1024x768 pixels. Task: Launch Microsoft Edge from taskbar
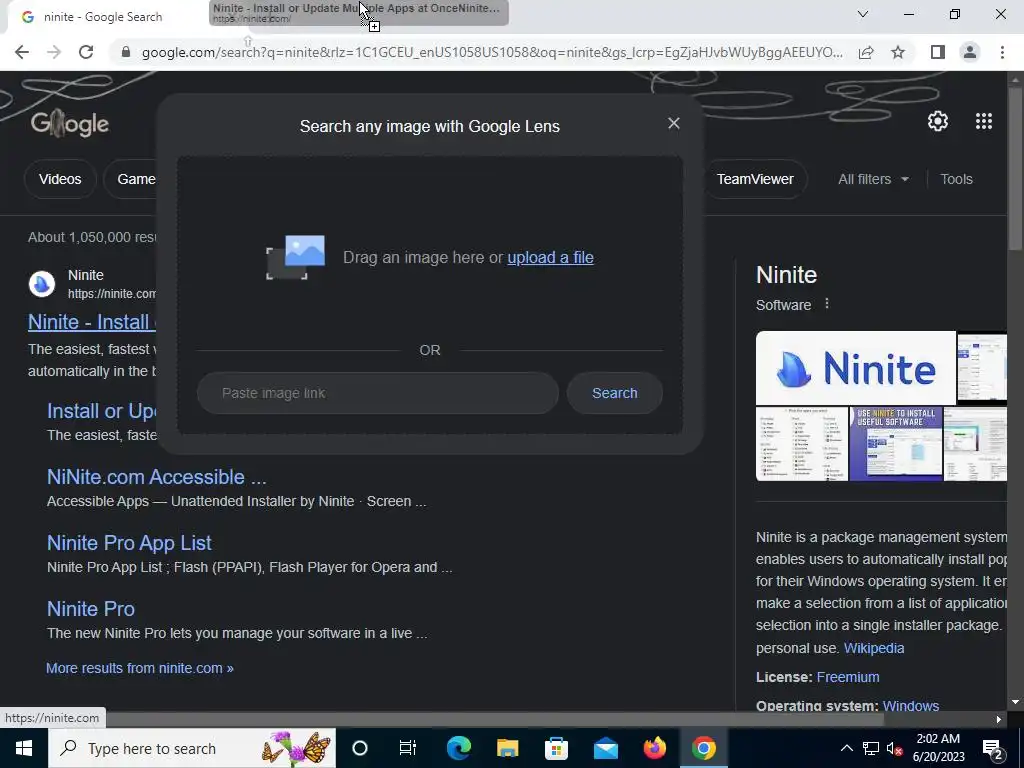[458, 748]
